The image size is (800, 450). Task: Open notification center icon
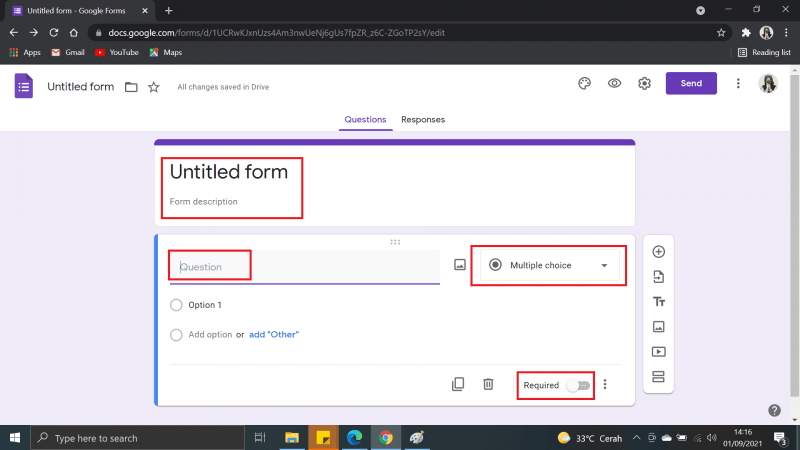(x=780, y=438)
